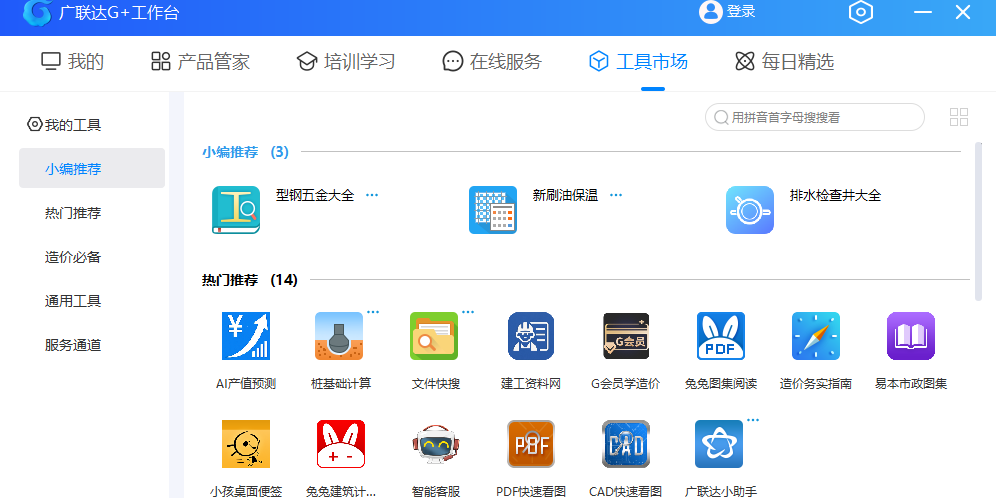This screenshot has height=498, width=996.
Task: Open the 新刷油保温 tool icon
Action: pos(493,210)
